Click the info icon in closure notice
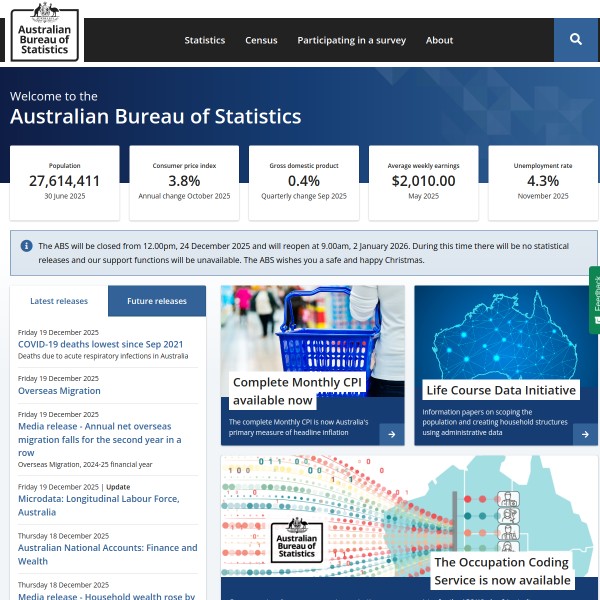The image size is (600, 600). point(26,245)
